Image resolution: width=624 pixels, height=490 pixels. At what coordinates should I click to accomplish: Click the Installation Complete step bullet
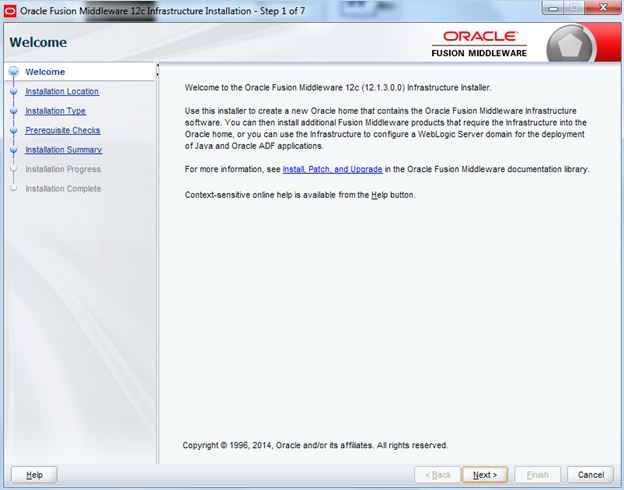14,188
